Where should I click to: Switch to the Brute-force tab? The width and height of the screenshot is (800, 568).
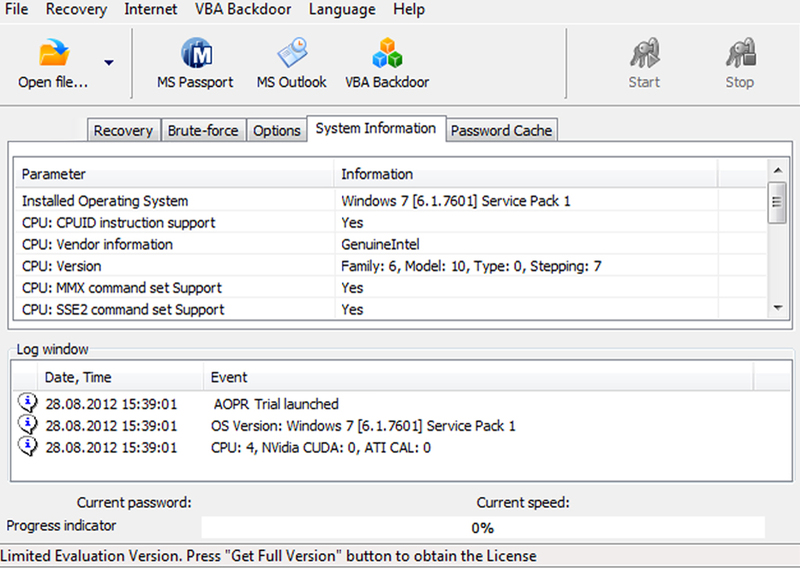(203, 131)
